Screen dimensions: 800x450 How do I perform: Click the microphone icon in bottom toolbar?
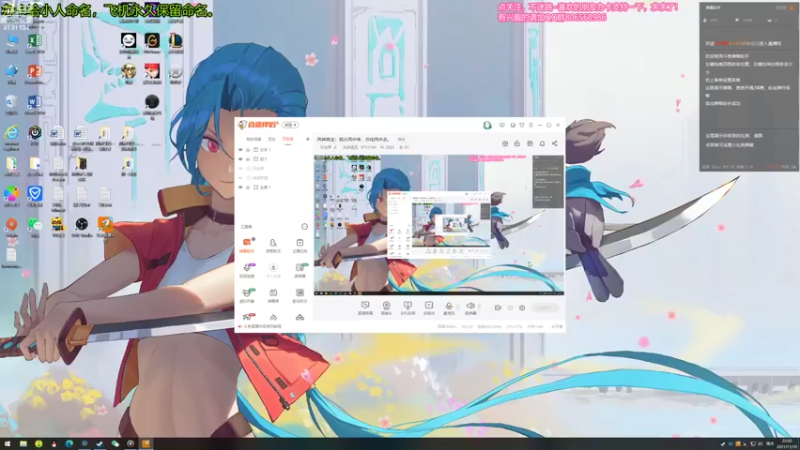click(x=449, y=308)
